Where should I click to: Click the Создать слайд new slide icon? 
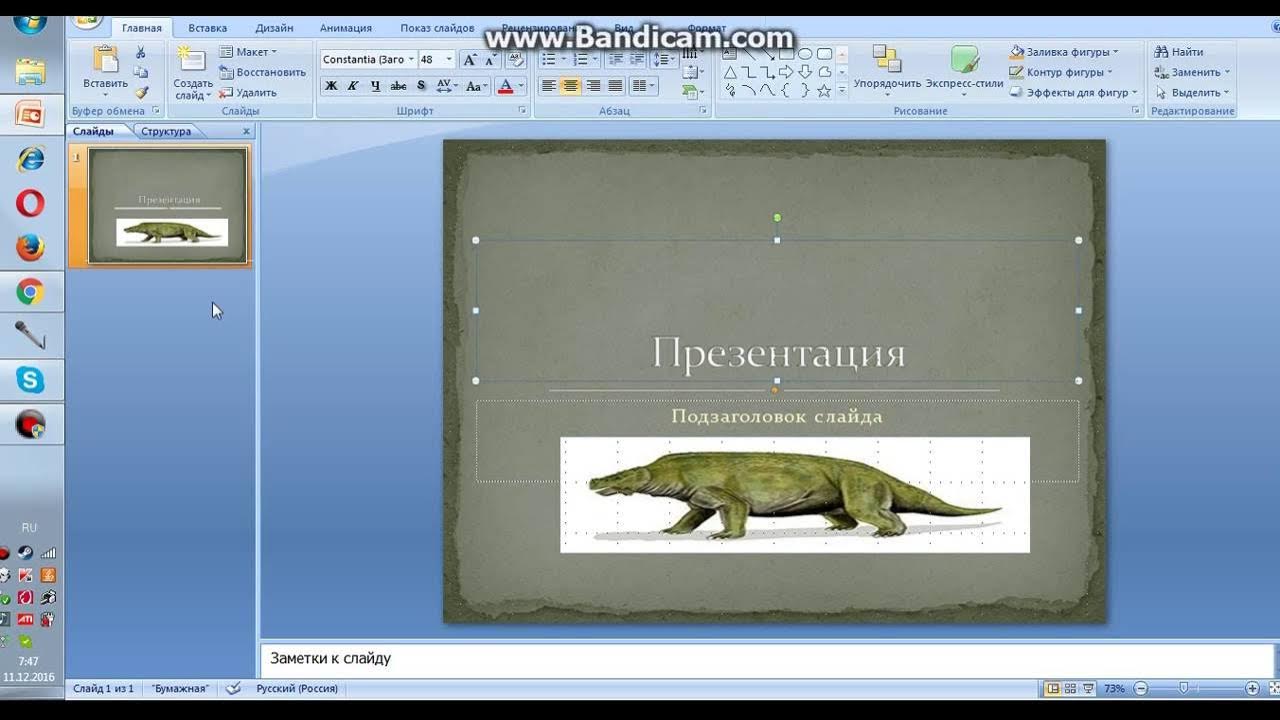(x=190, y=59)
